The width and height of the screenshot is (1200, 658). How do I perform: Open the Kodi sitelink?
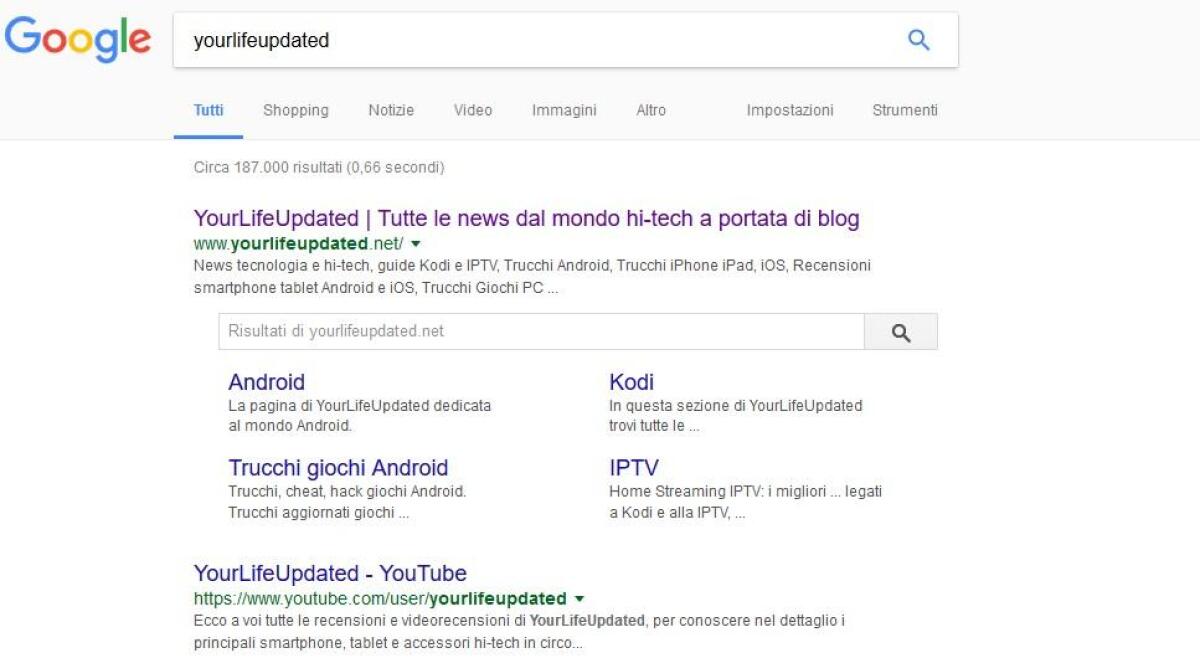[631, 382]
